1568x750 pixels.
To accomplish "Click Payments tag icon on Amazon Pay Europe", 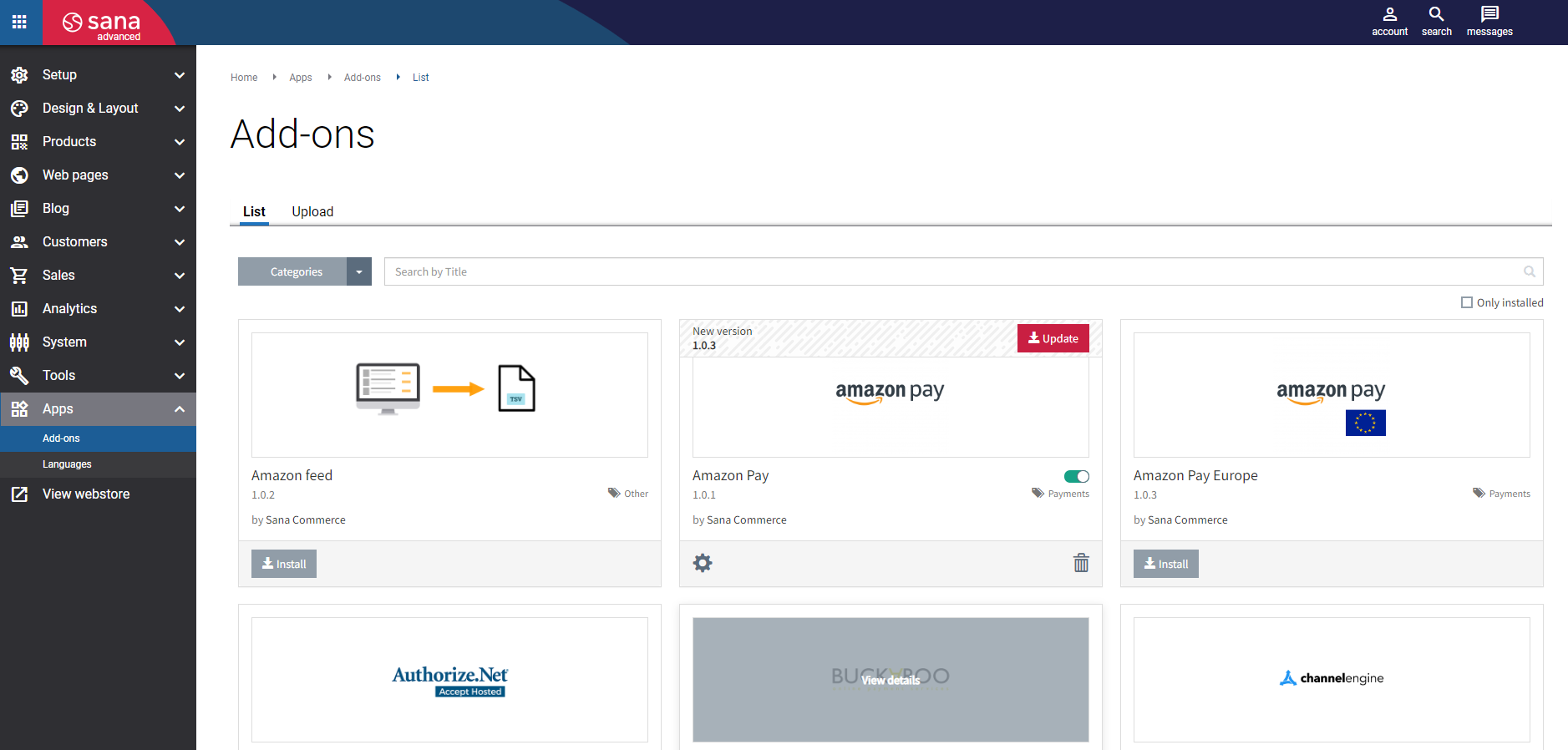I will pos(1479,493).
